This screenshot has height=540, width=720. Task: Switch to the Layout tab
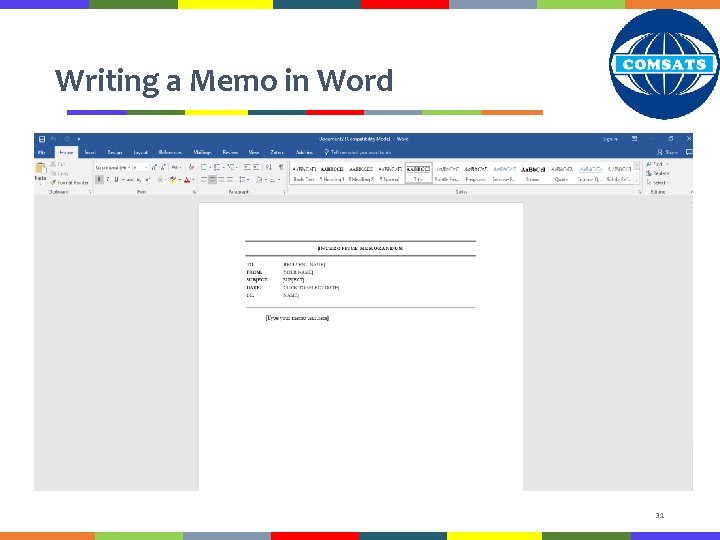pyautogui.click(x=141, y=152)
